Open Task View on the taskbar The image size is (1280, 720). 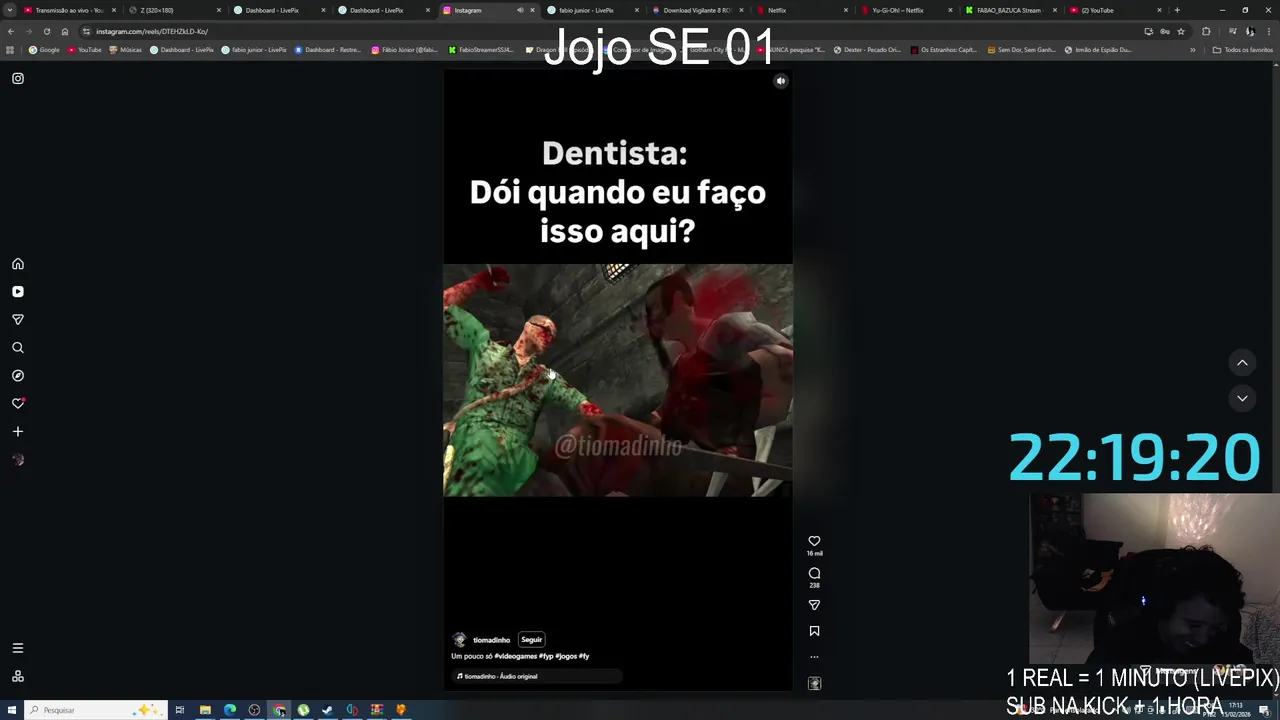180,710
